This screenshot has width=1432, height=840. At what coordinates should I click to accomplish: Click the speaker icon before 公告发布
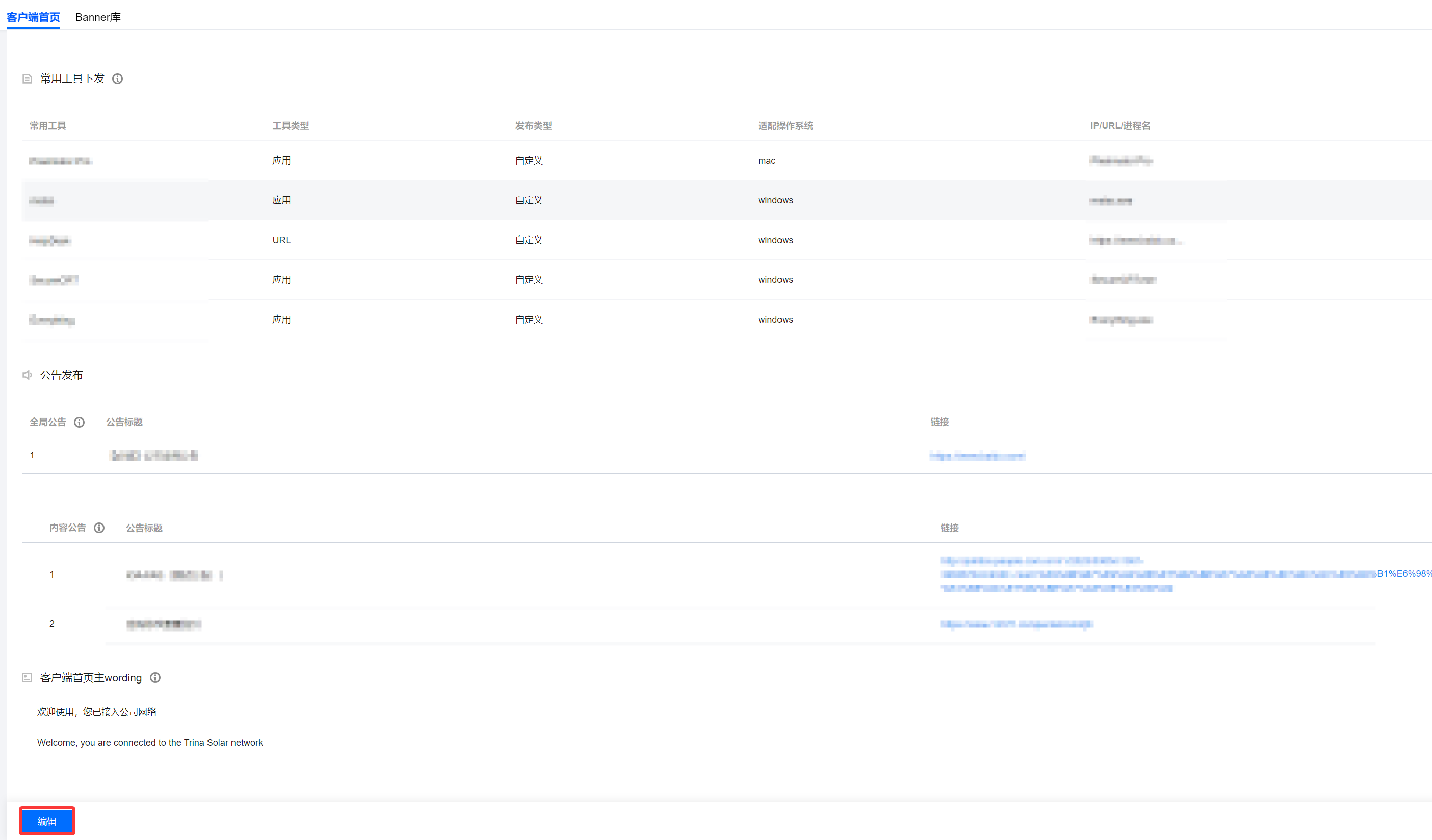(x=27, y=375)
